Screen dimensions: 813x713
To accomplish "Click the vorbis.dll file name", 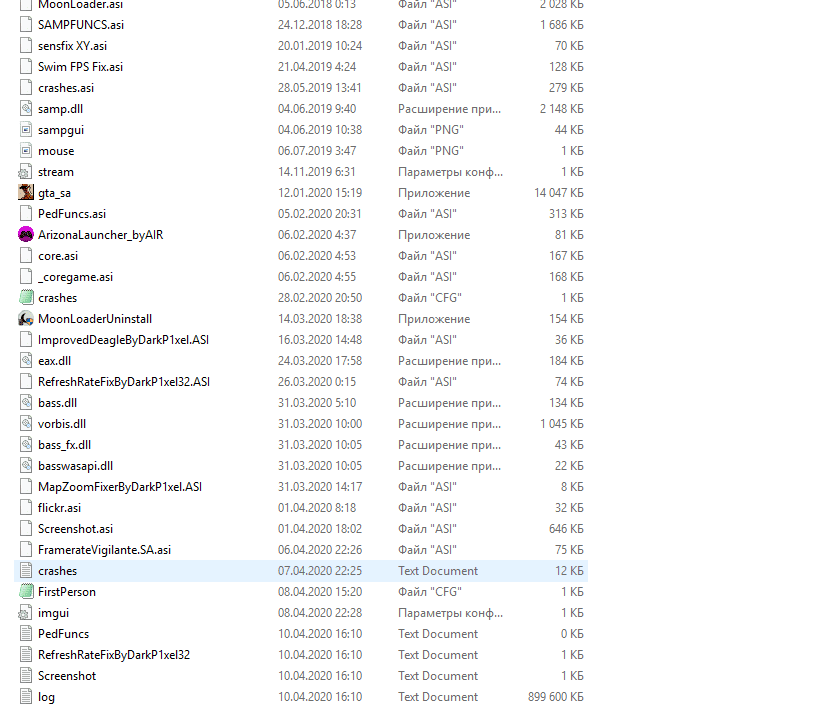I will [x=64, y=424].
